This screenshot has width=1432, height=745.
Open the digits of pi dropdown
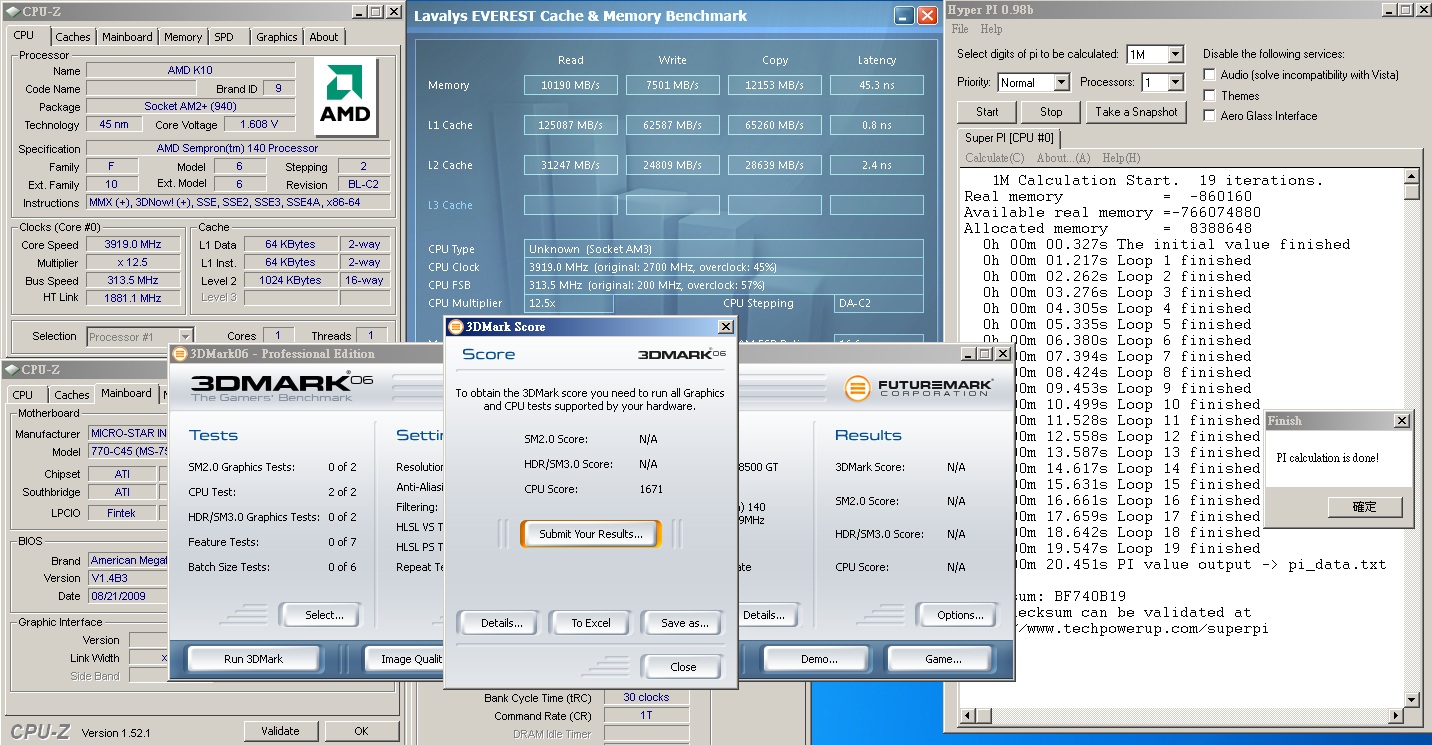[x=1175, y=54]
